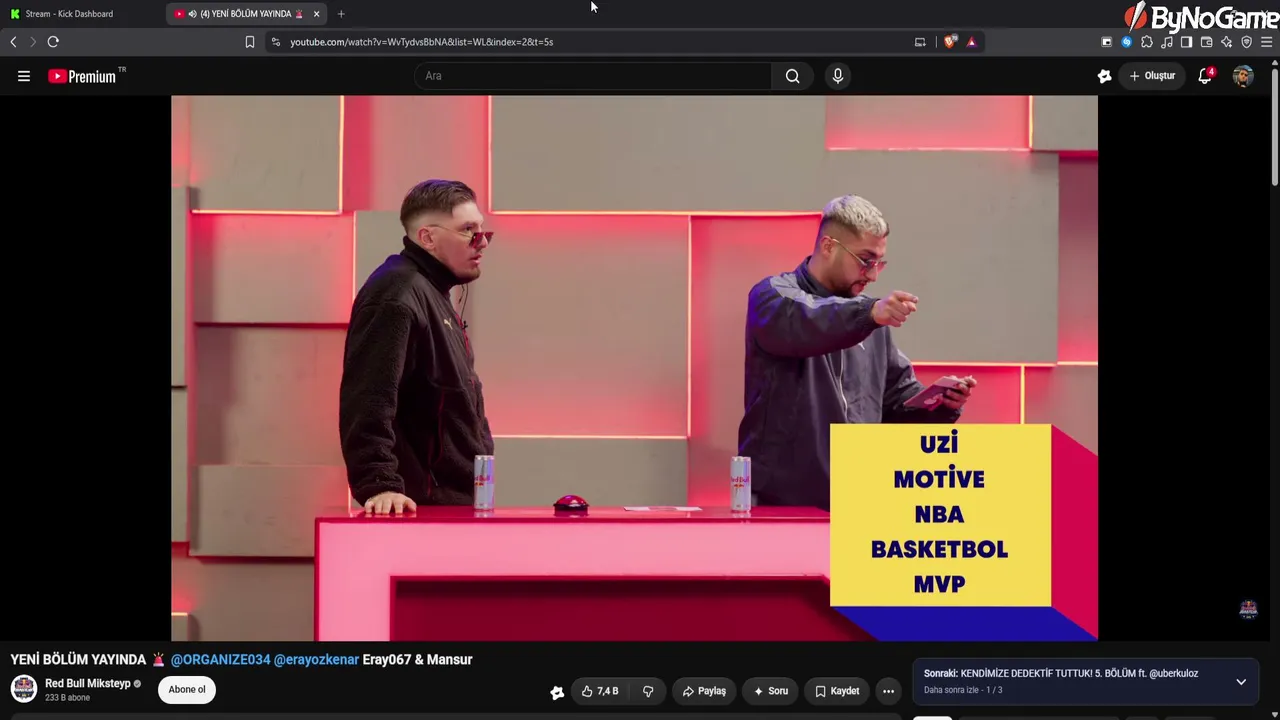Bookmark this page
Image resolution: width=1280 pixels, height=720 pixels.
250,42
